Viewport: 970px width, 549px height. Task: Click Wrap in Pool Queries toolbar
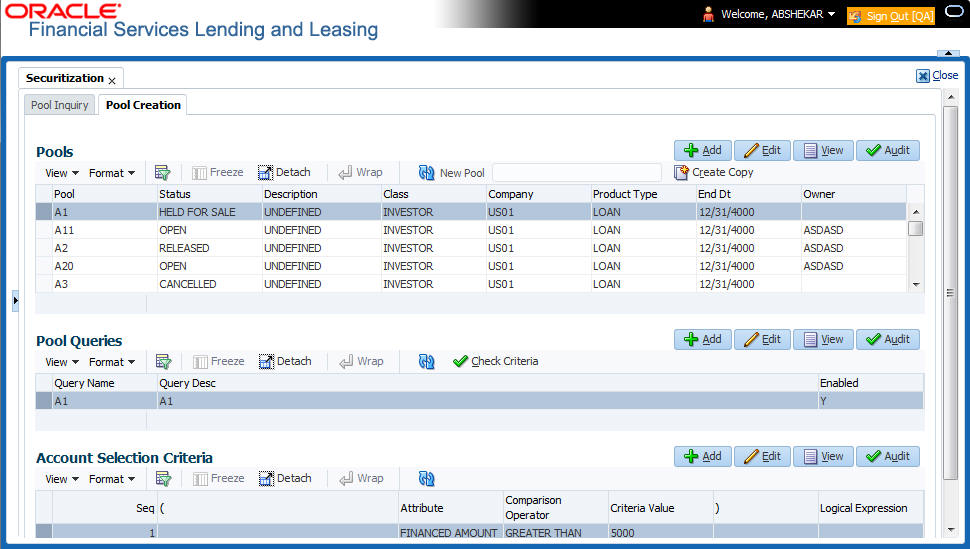[361, 361]
